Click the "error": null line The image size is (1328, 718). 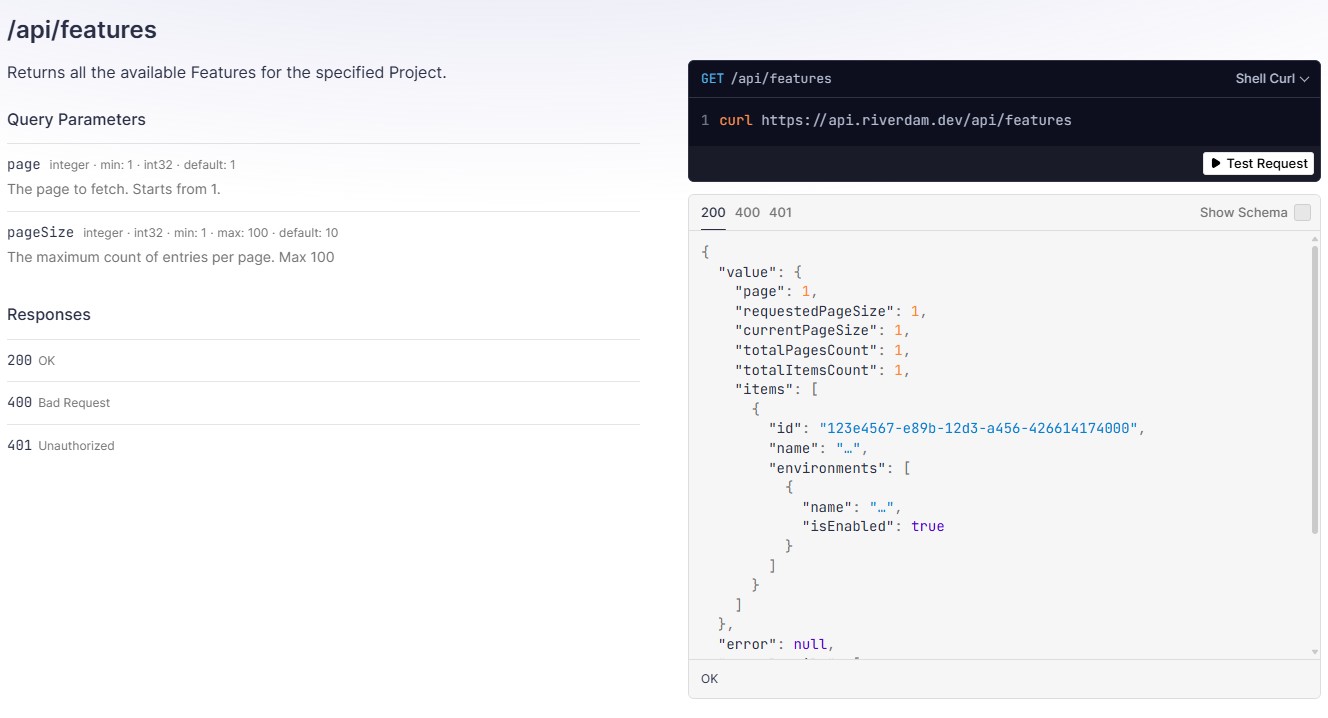point(776,644)
